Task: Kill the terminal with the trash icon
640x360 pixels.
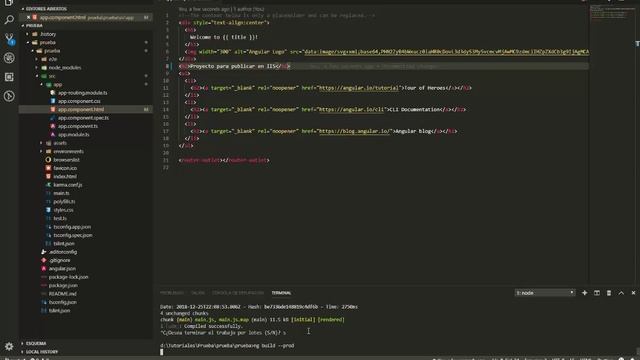Action: tap(609, 293)
